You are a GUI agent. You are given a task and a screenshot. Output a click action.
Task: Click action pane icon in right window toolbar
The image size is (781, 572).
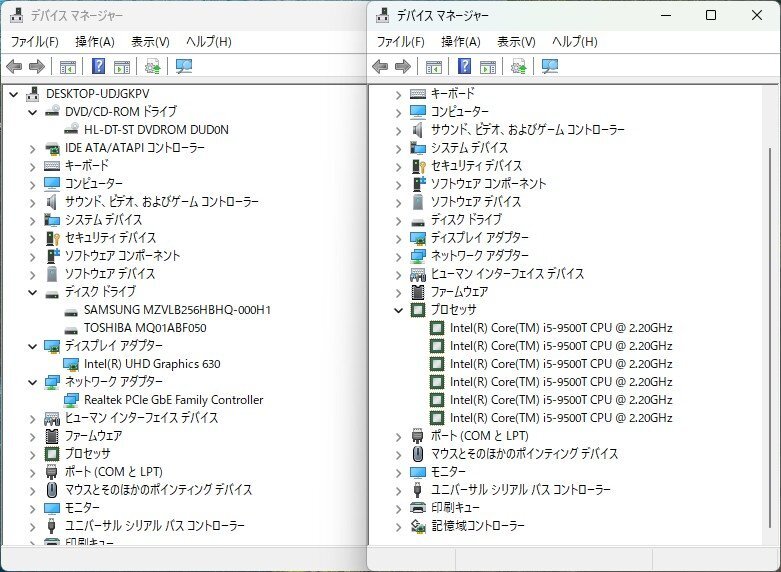[x=488, y=66]
